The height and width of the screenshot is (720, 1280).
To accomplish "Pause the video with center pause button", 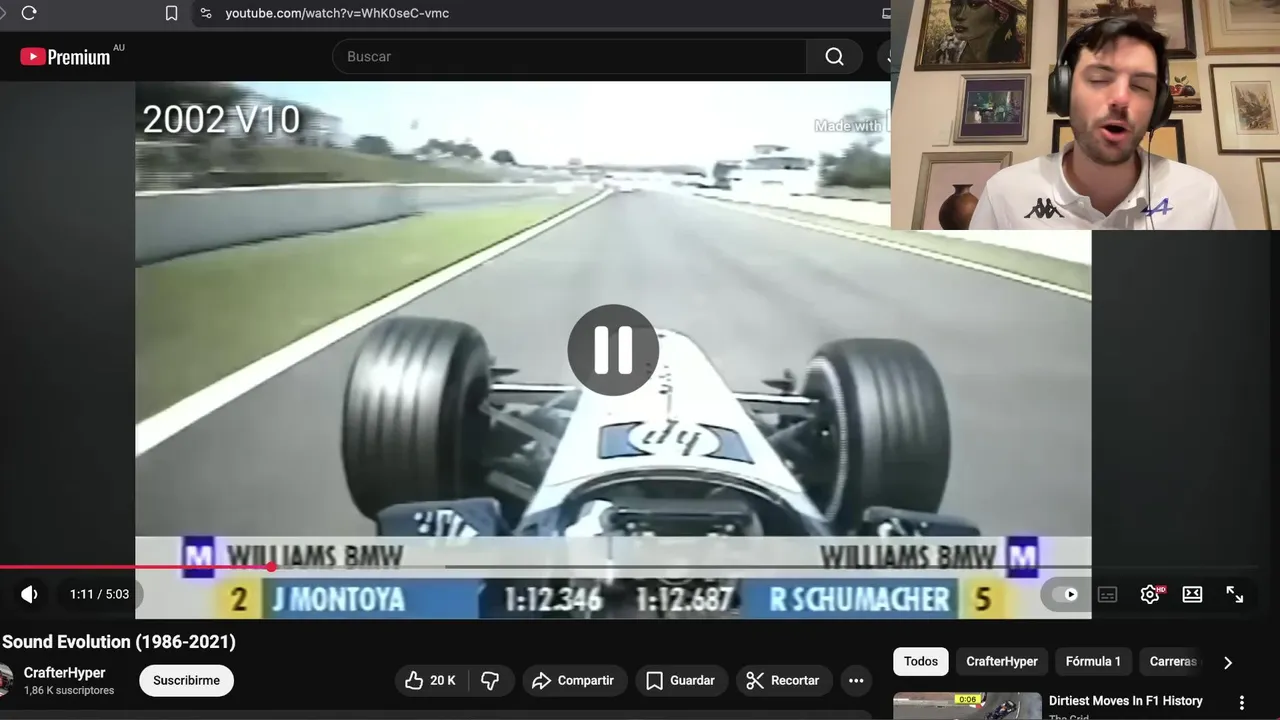I will 613,350.
